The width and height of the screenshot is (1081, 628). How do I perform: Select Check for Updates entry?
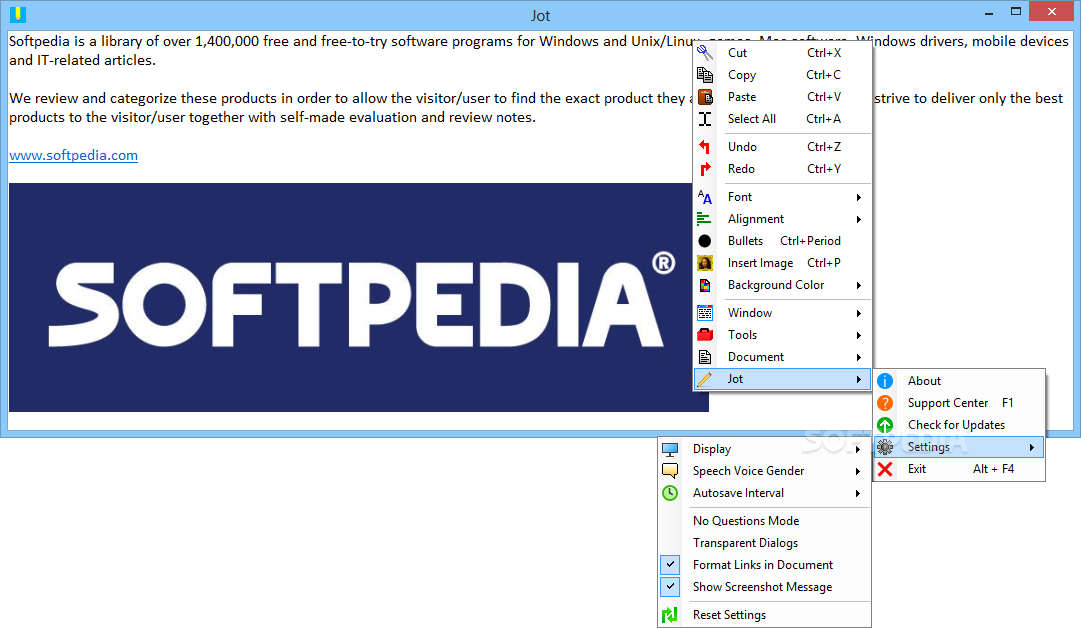point(959,425)
